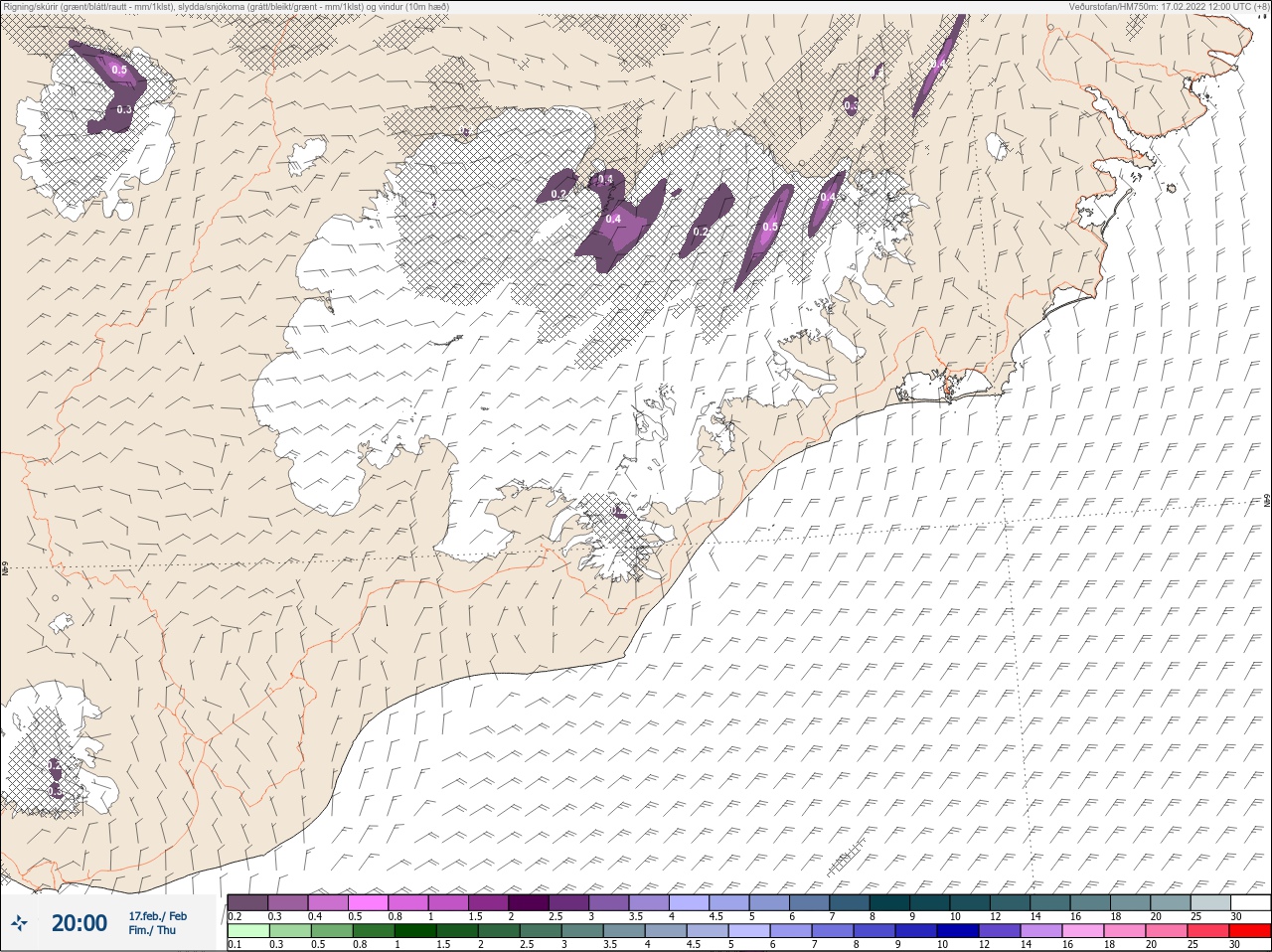This screenshot has width=1272, height=952.
Task: Click the Rigning/skúrir map title text
Action: pos(225,6)
